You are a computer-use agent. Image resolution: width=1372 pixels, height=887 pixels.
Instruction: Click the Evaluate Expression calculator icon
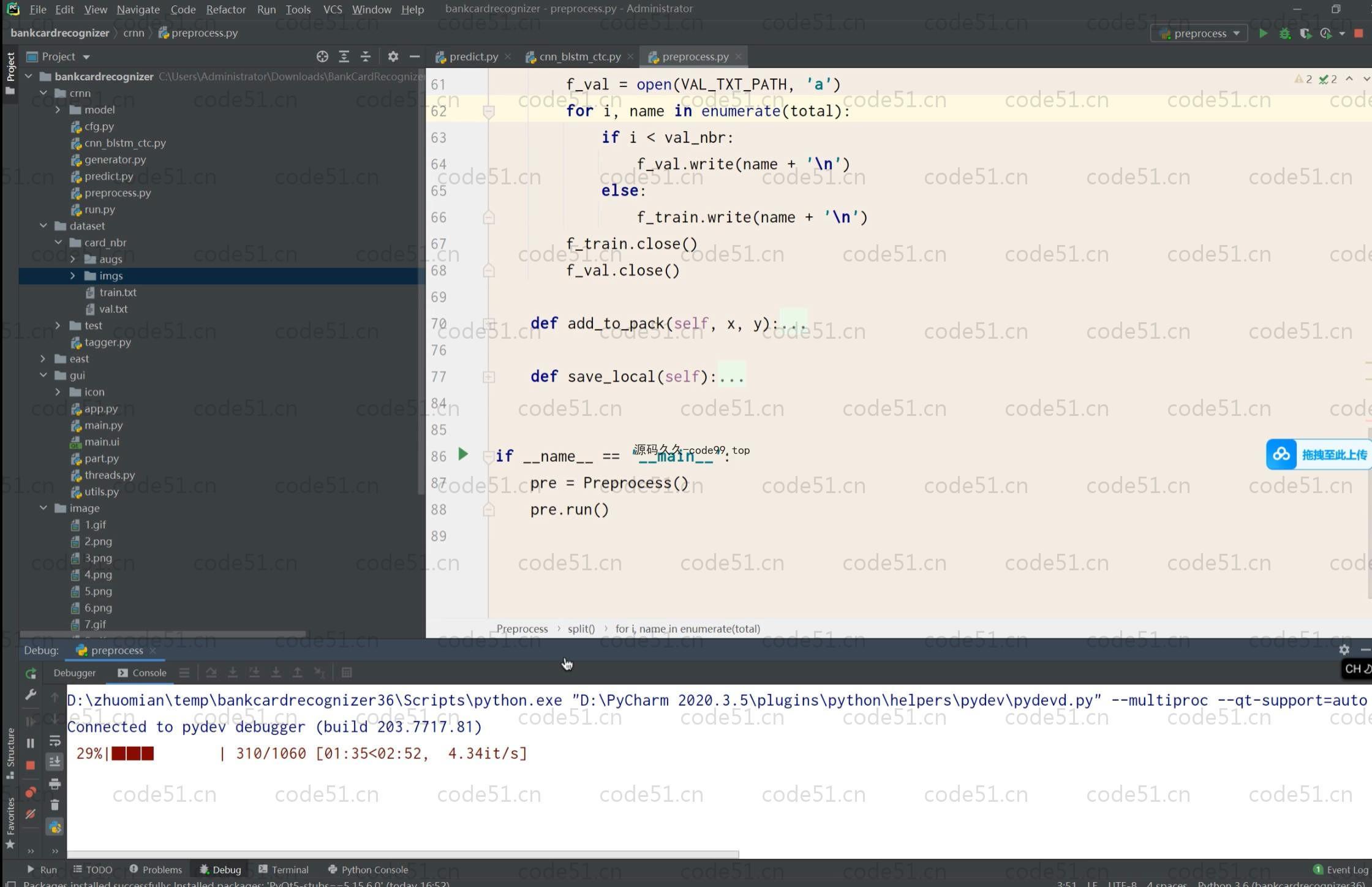(347, 673)
